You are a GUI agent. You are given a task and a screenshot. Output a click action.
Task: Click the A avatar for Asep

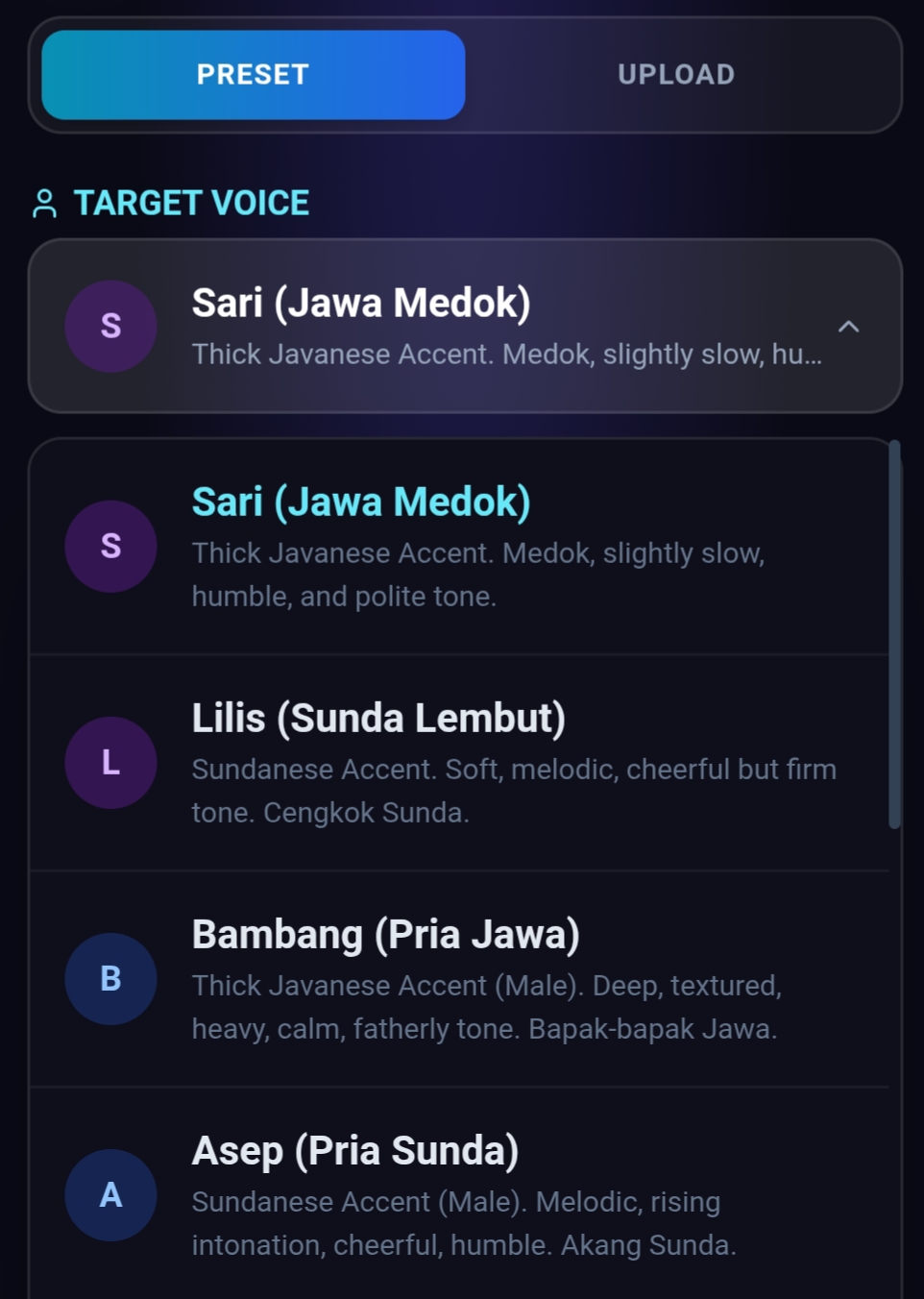(x=110, y=1195)
